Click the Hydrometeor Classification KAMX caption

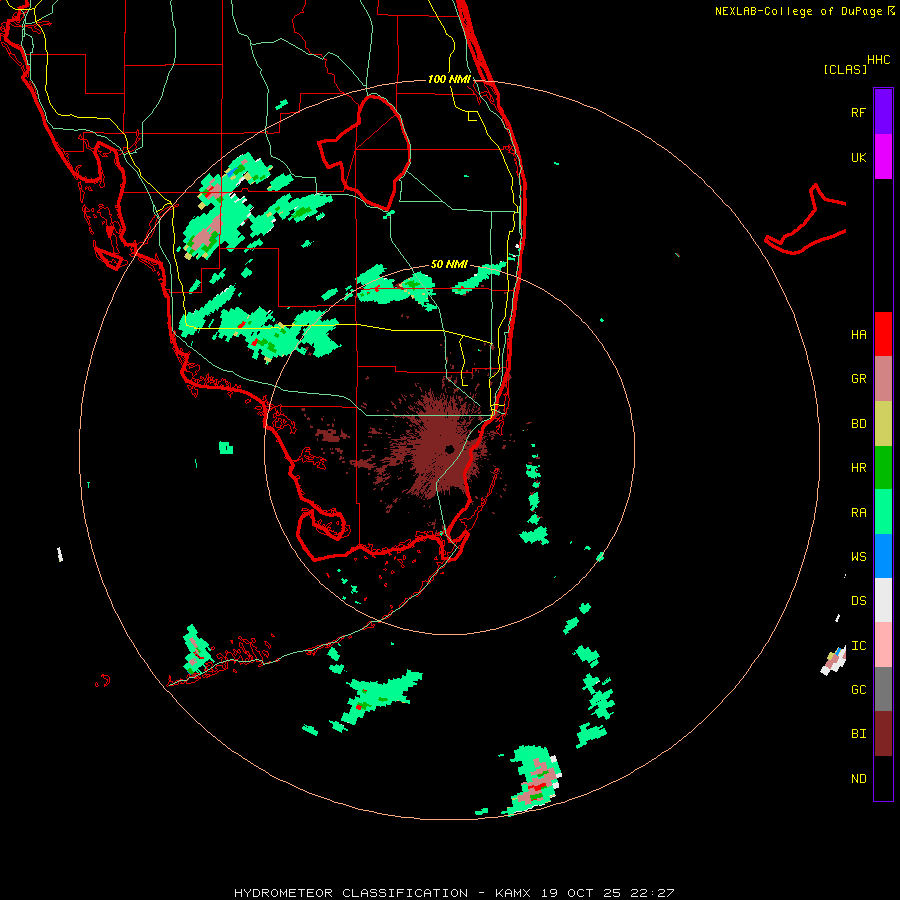[x=454, y=893]
